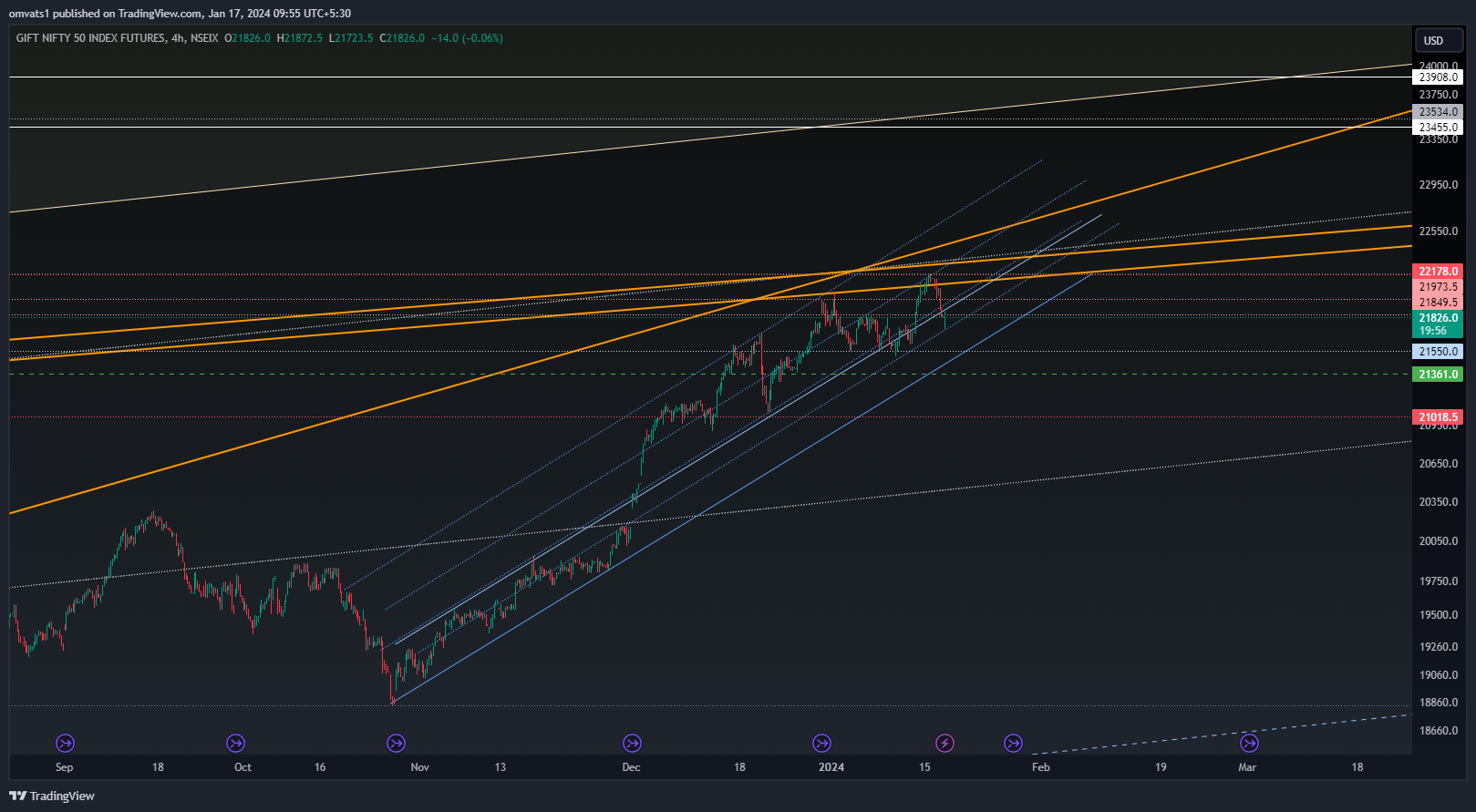Click the event icon left of the Feb label
The width and height of the screenshot is (1476, 812).
click(x=1013, y=743)
